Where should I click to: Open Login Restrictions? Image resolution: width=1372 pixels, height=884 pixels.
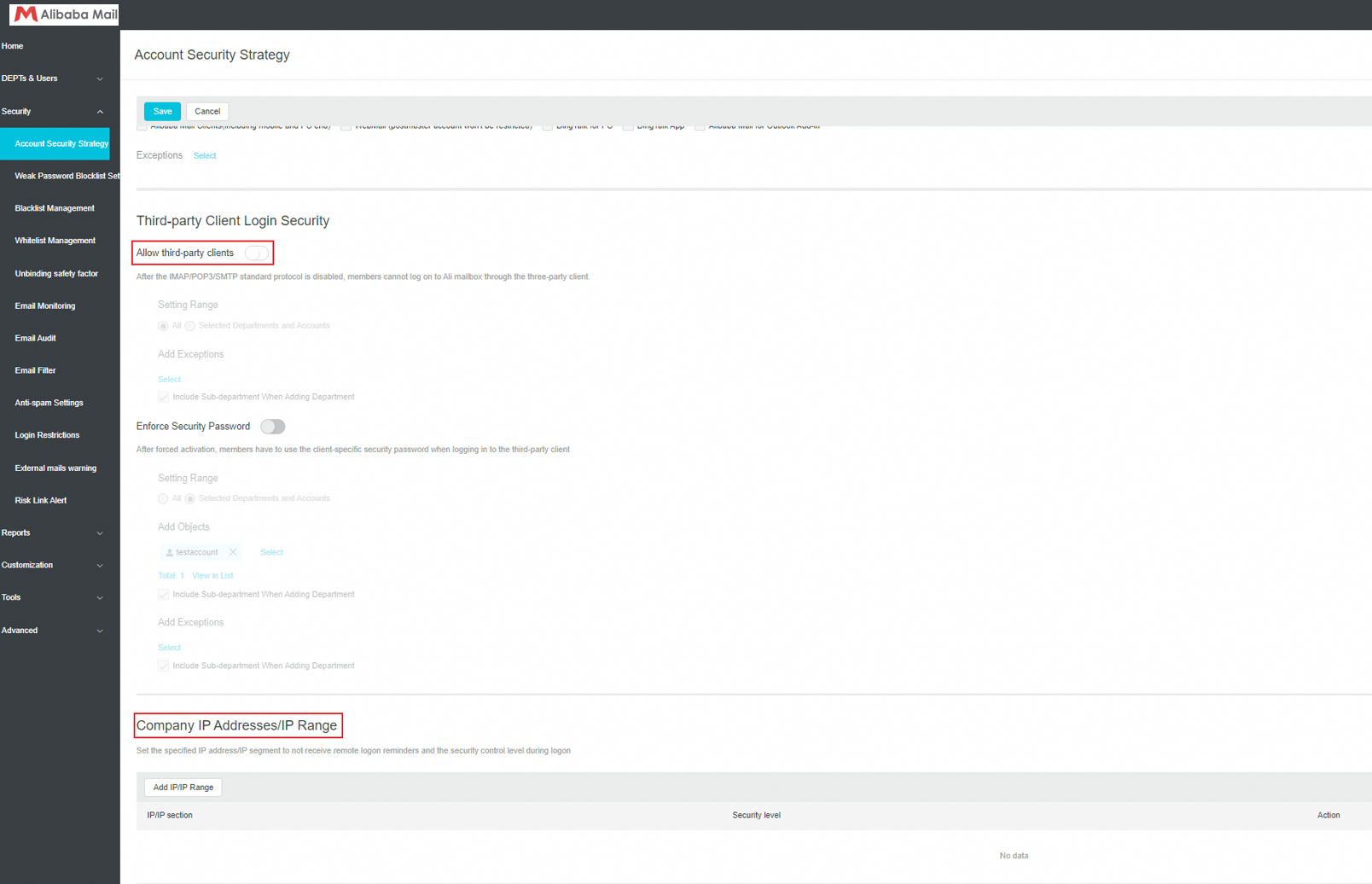tap(47, 435)
